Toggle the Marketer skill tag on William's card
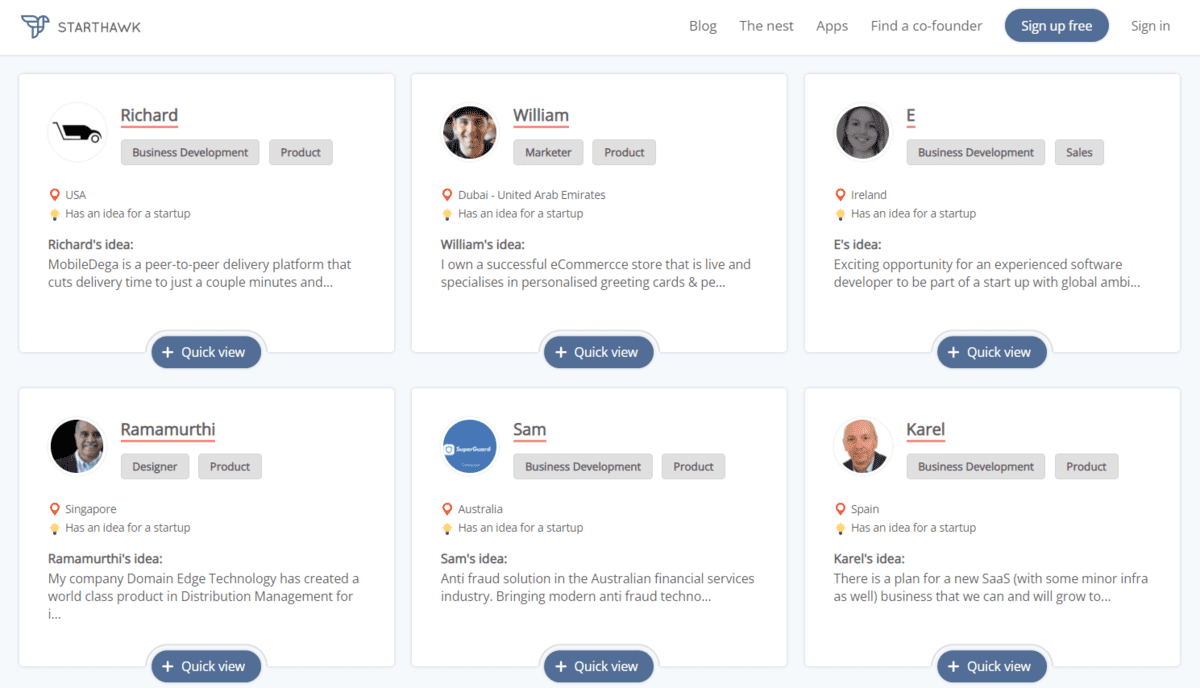Image resolution: width=1200 pixels, height=688 pixels. [548, 152]
